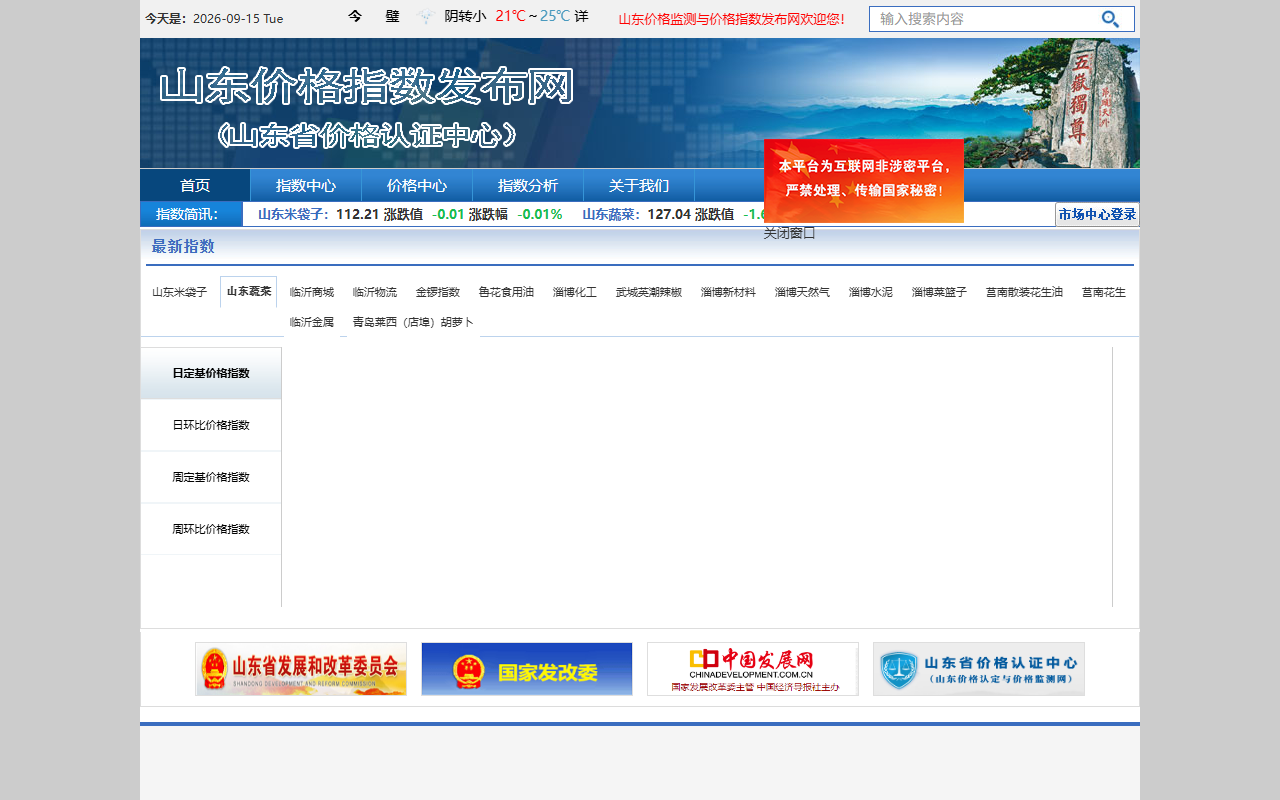This screenshot has width=1280, height=800.
Task: Focus the 输入搜索内容 search field
Action: point(985,19)
